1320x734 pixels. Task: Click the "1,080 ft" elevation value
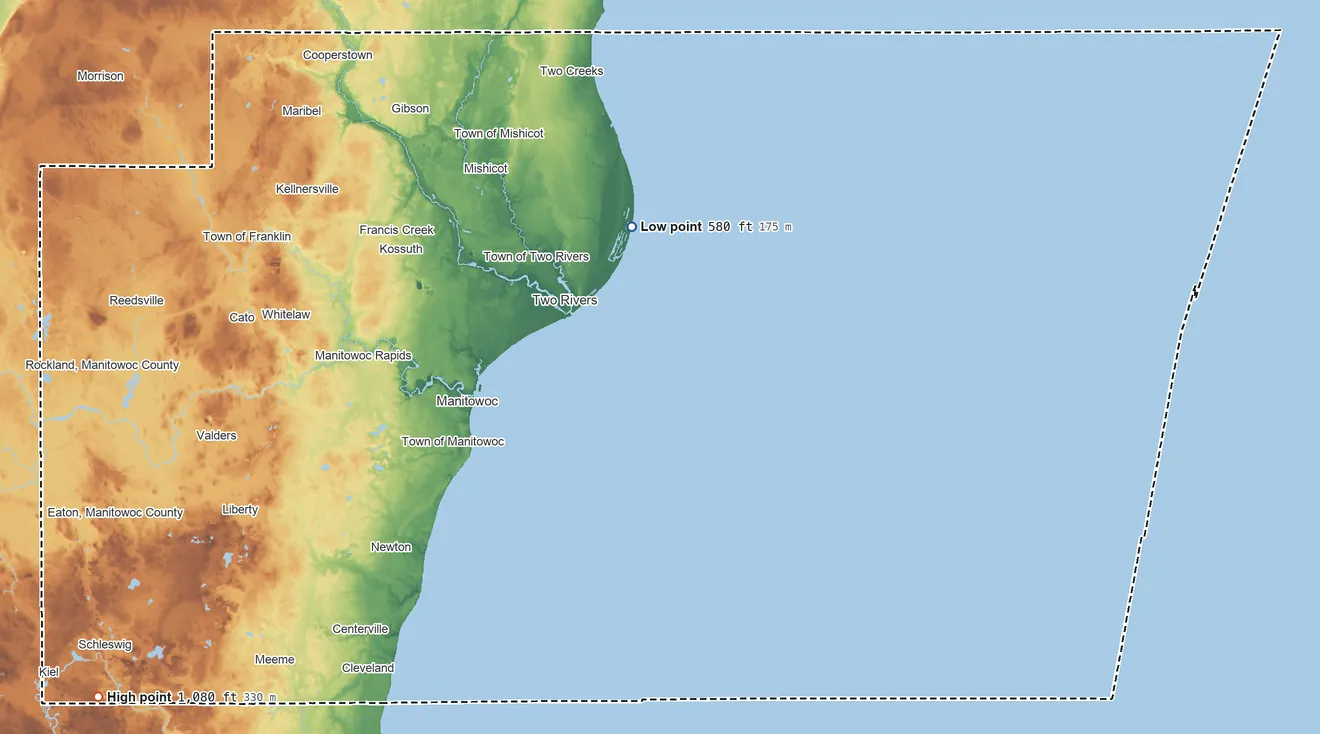207,697
